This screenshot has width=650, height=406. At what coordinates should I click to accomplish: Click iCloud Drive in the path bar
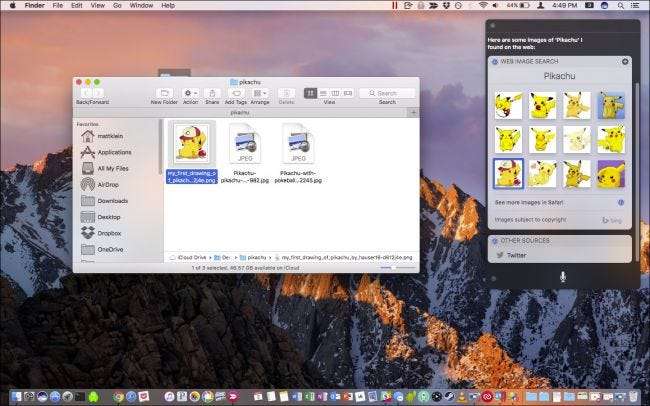(188, 258)
